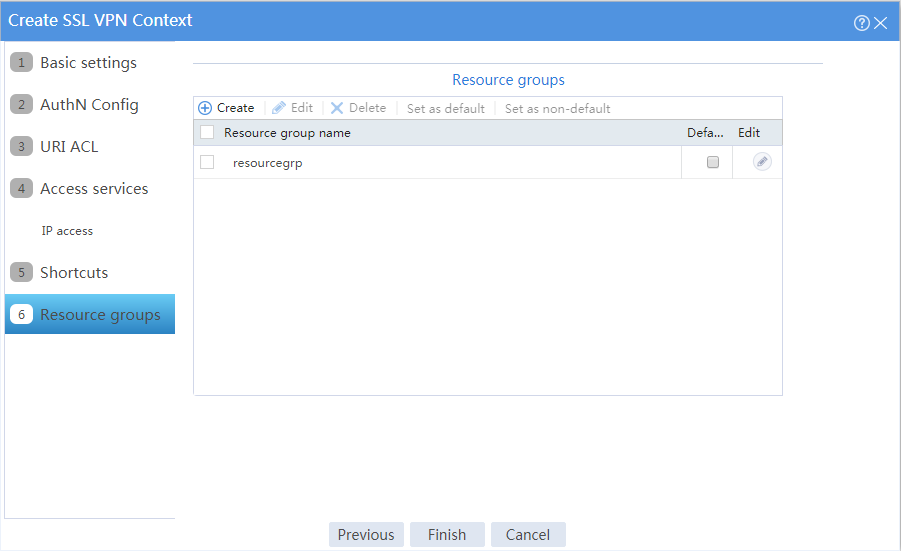Close the Create SSL VPN Context dialog
The width and height of the screenshot is (901, 551).
tap(880, 23)
